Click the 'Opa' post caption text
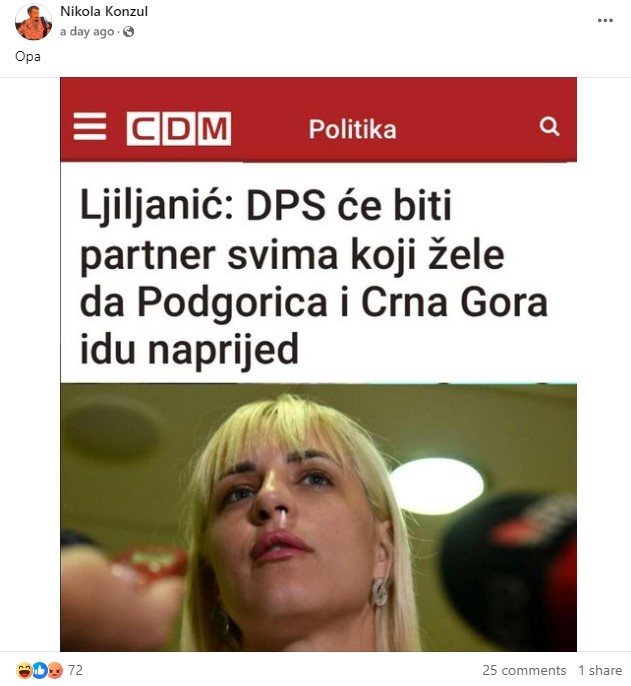The height and width of the screenshot is (686, 631). [x=28, y=57]
